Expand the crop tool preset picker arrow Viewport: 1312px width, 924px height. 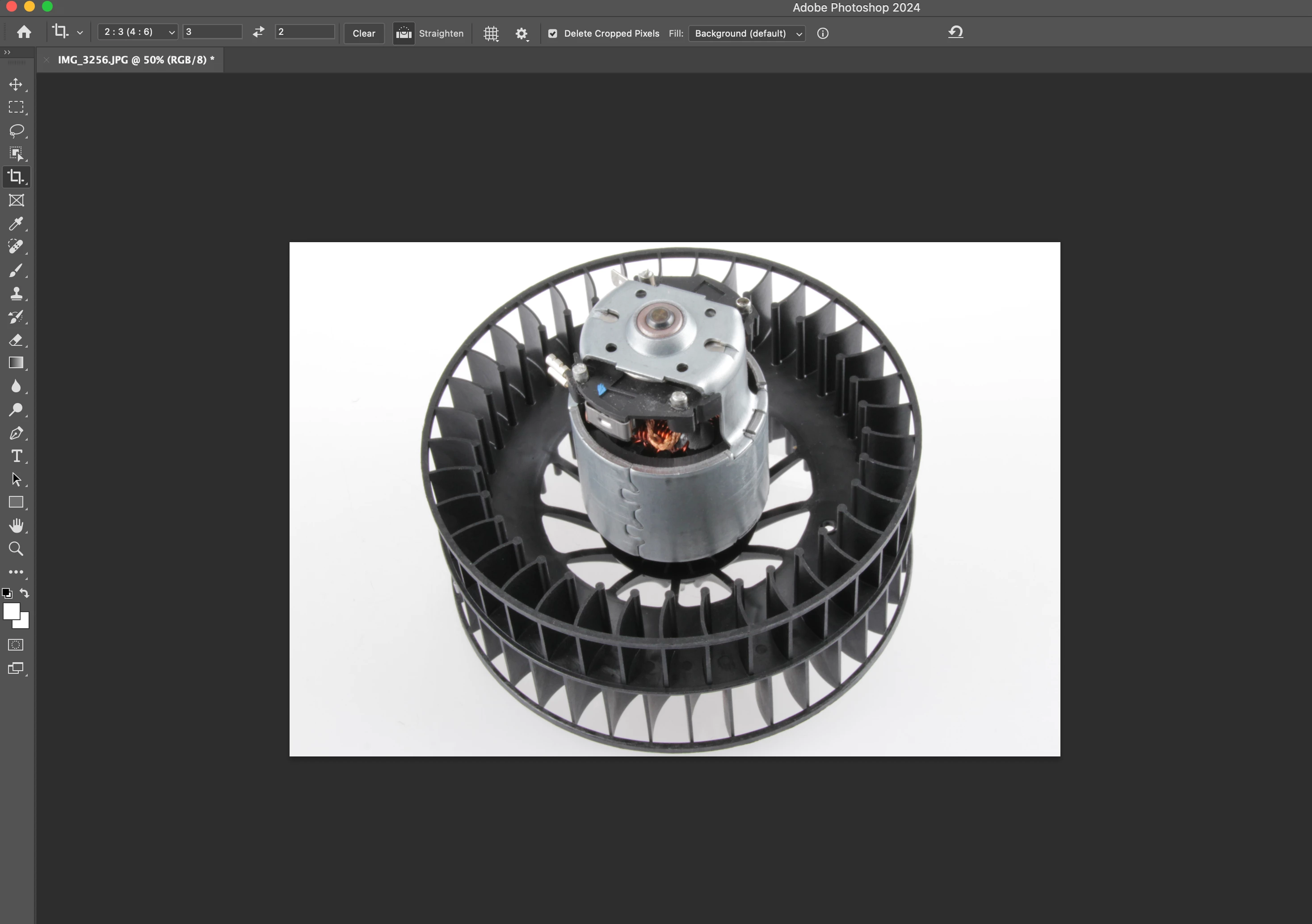point(80,33)
